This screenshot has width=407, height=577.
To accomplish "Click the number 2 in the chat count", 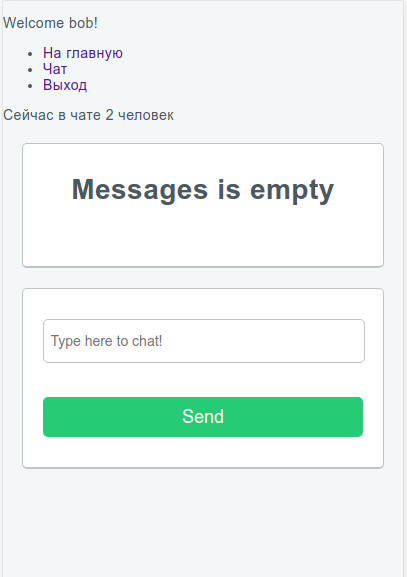I will click(109, 115).
